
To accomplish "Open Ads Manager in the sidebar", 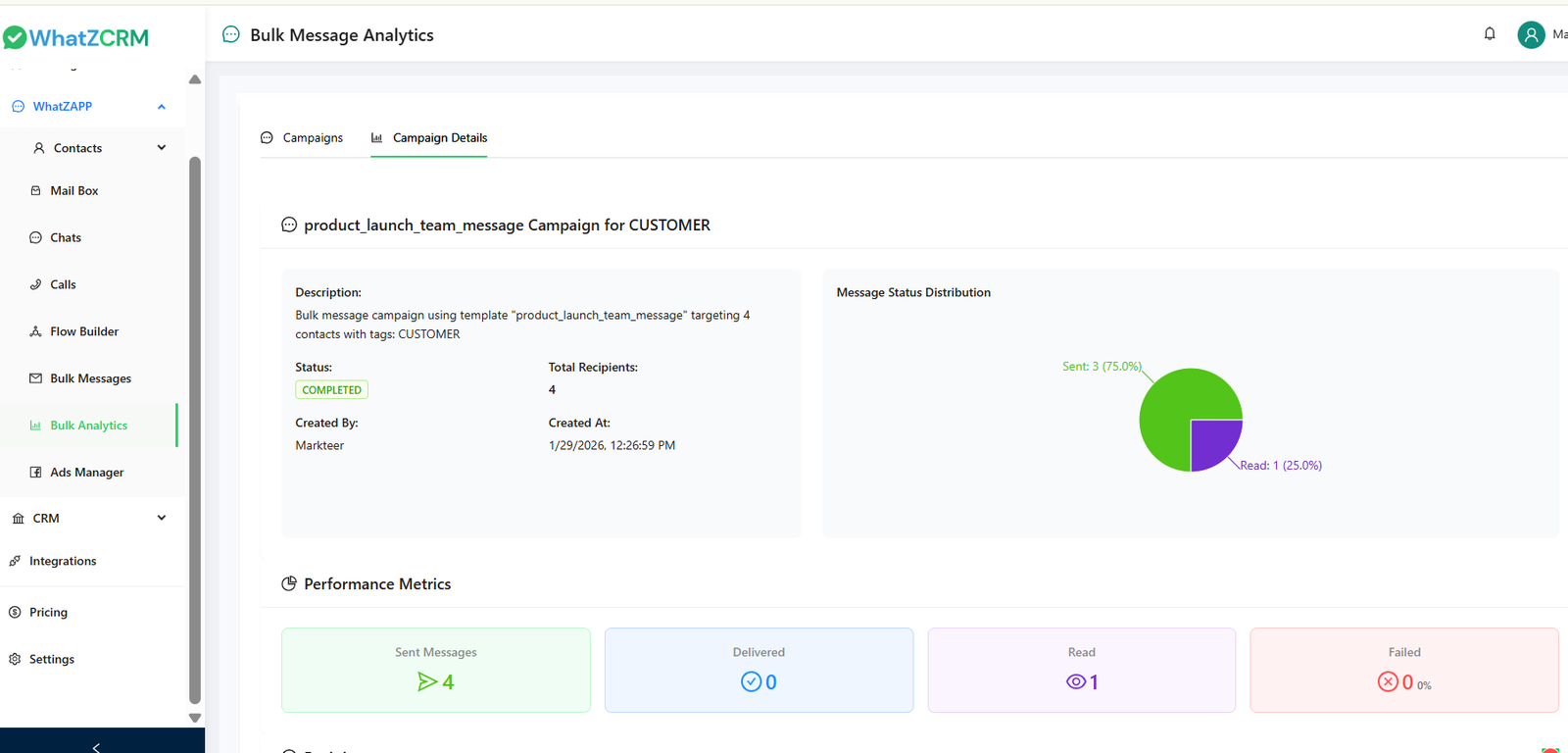I will tap(86, 473).
